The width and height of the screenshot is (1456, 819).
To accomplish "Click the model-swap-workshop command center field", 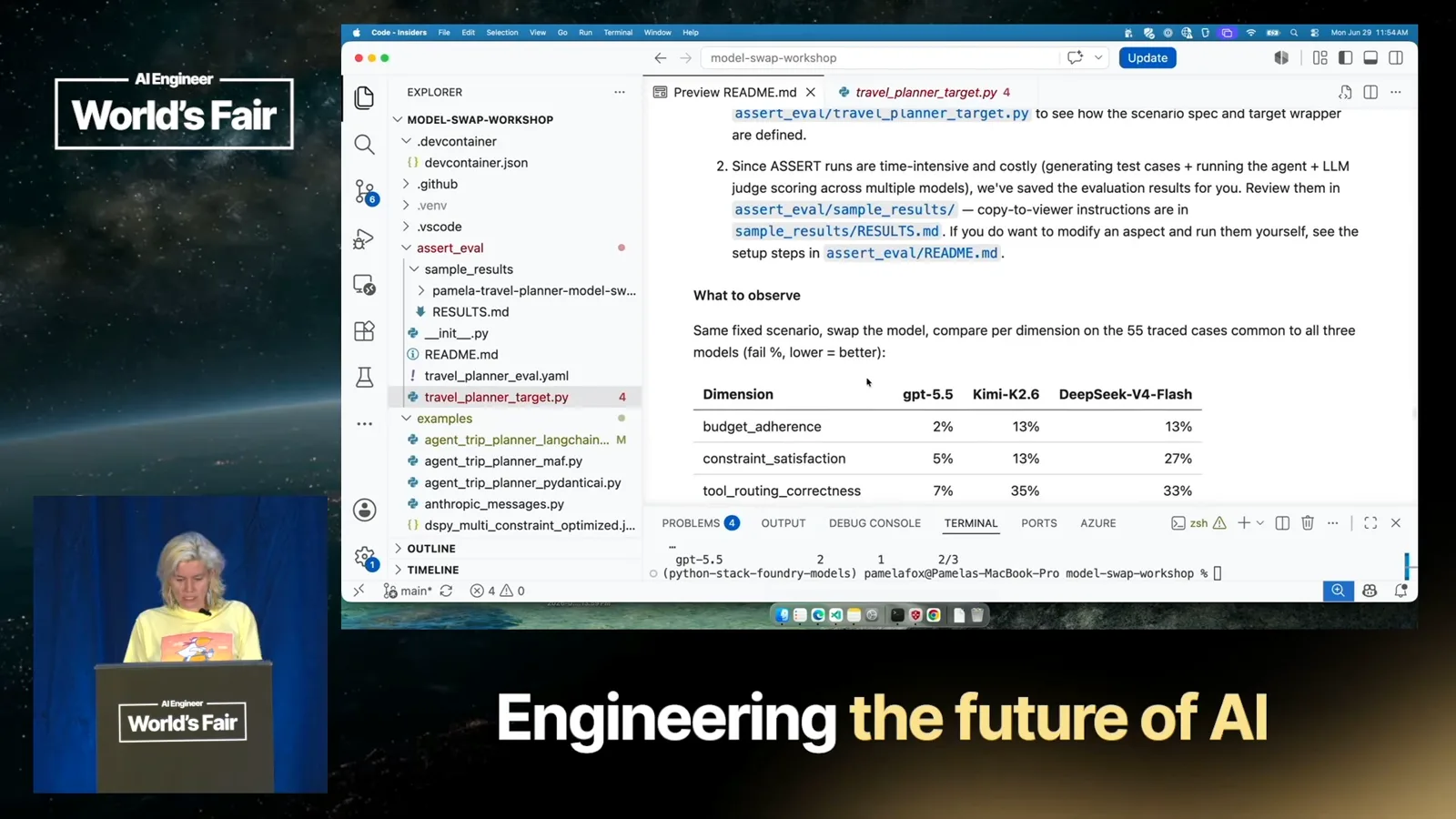I will (880, 57).
